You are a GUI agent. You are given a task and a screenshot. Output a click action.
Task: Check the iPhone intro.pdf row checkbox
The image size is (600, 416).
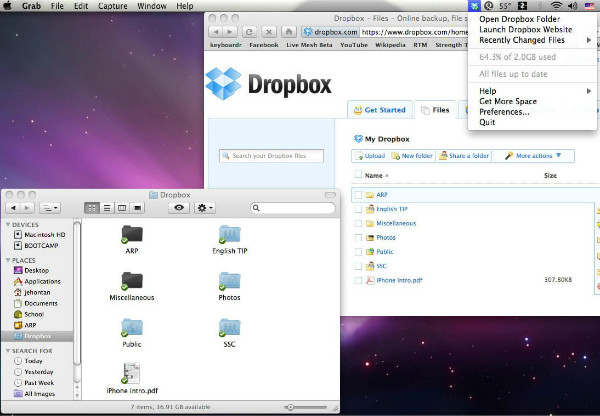tap(358, 280)
